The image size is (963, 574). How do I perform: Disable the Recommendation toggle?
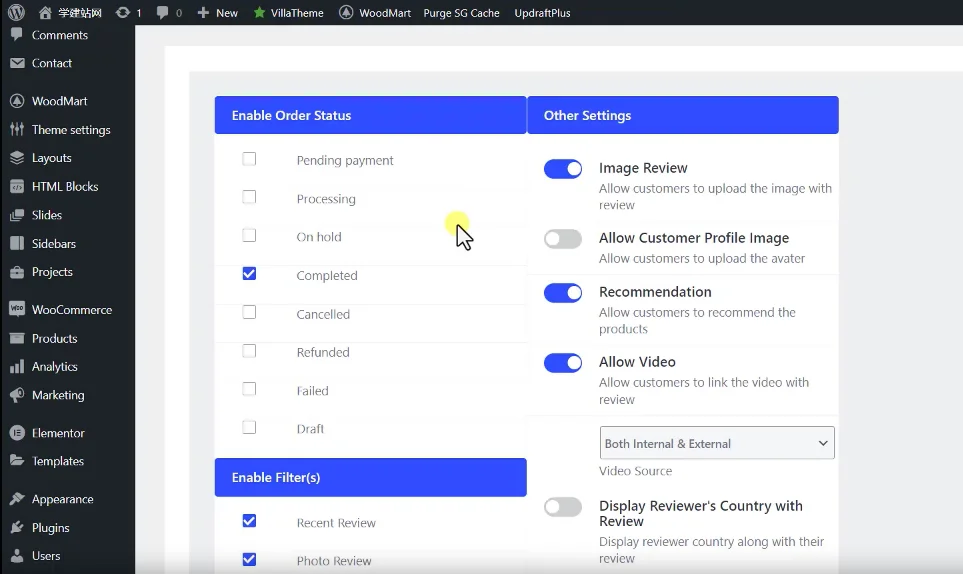point(563,293)
